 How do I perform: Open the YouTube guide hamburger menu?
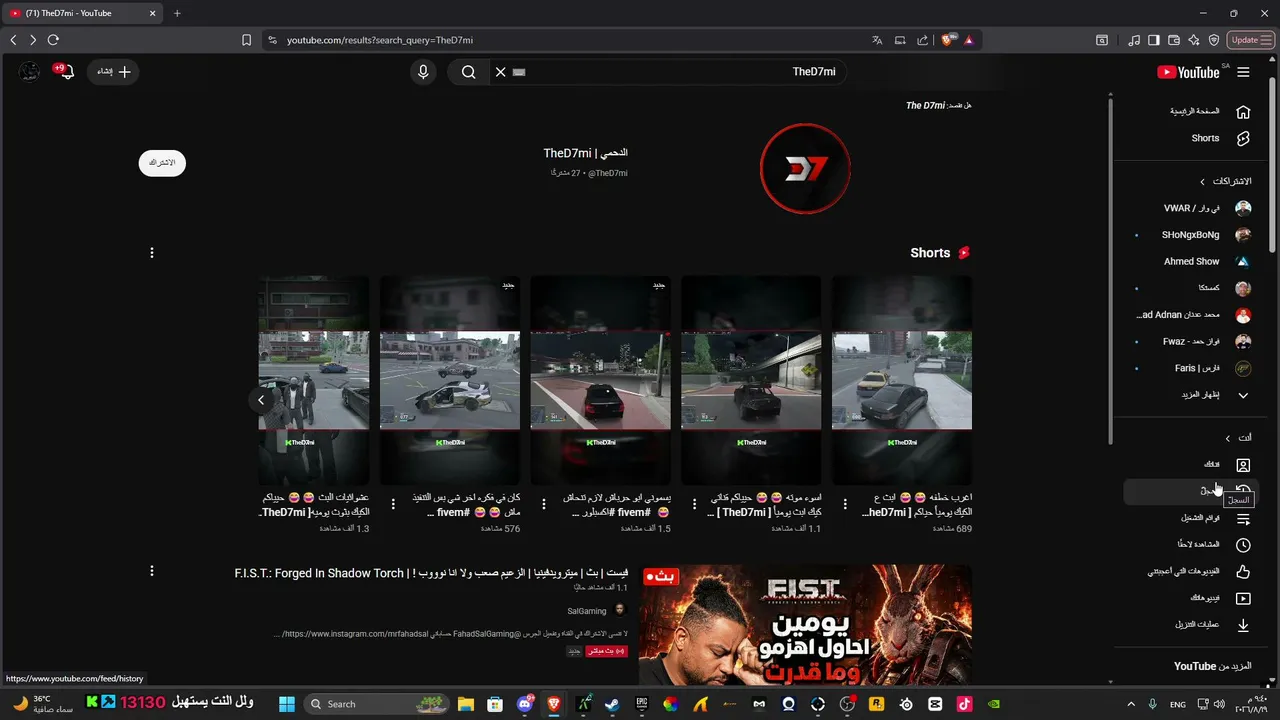tap(1243, 72)
